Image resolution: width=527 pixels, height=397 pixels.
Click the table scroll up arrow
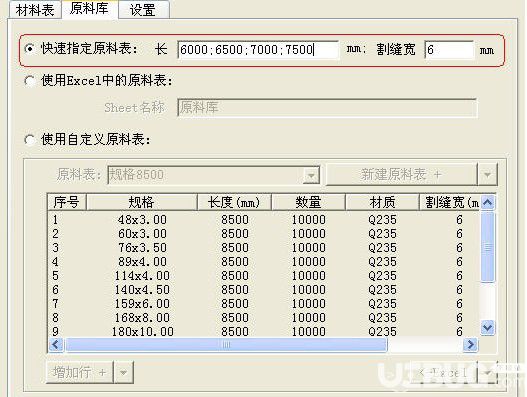[488, 202]
